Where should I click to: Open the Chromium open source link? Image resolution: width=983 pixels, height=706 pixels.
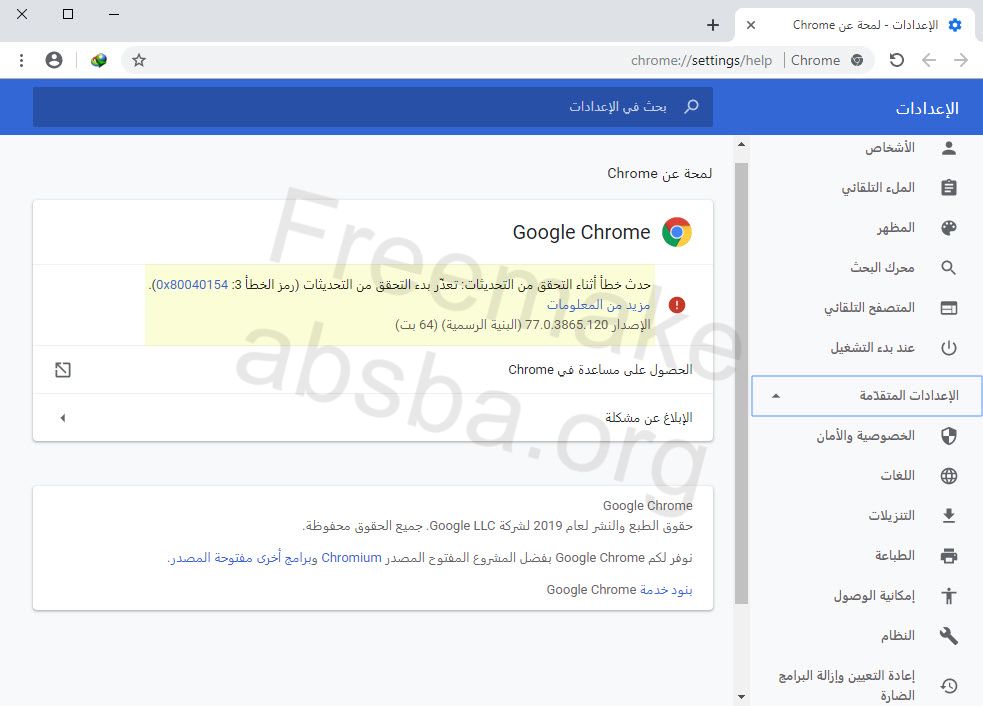point(351,557)
